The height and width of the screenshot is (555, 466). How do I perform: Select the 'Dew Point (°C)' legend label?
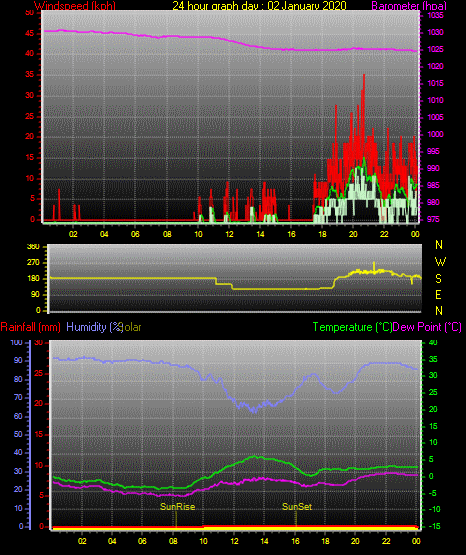pos(427,327)
